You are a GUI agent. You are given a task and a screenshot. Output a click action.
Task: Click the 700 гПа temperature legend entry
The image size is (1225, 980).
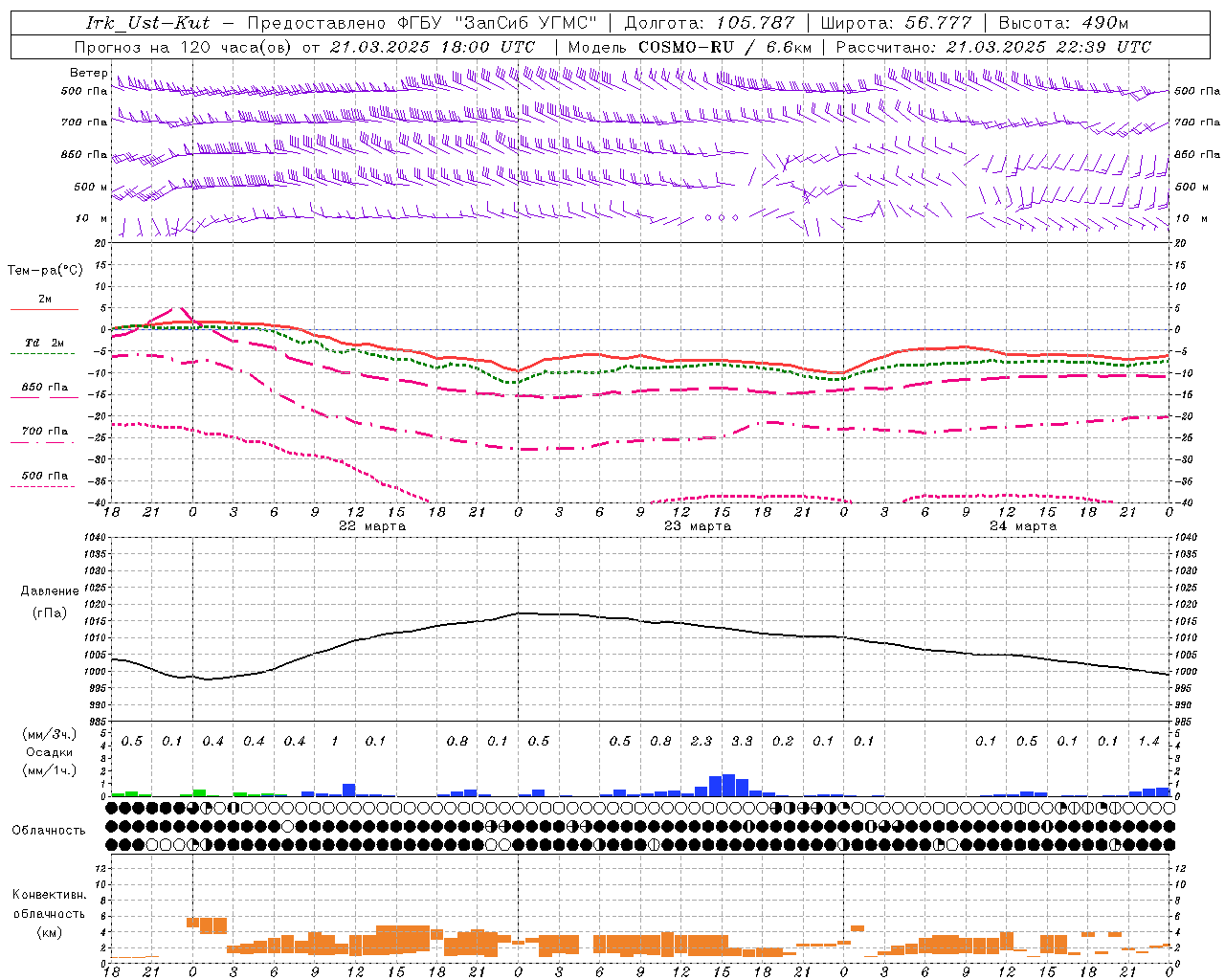(45, 432)
